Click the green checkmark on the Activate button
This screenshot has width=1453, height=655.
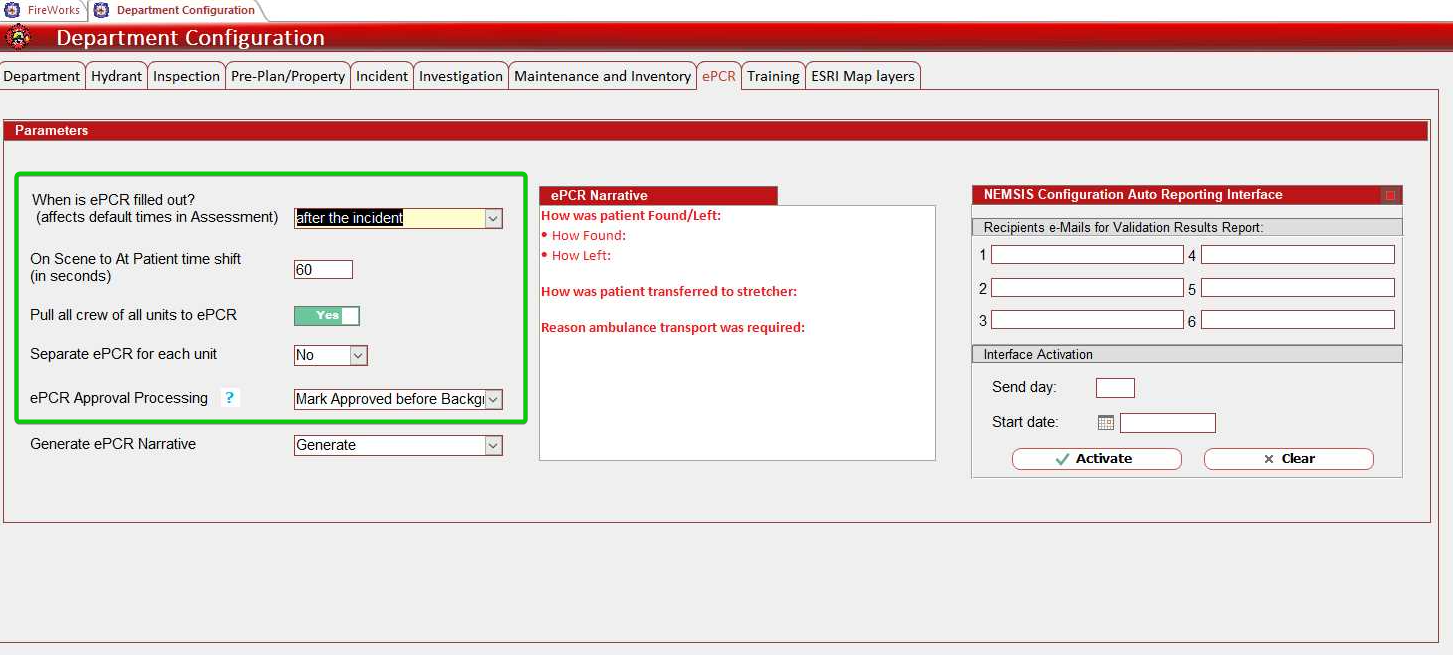[x=1065, y=459]
